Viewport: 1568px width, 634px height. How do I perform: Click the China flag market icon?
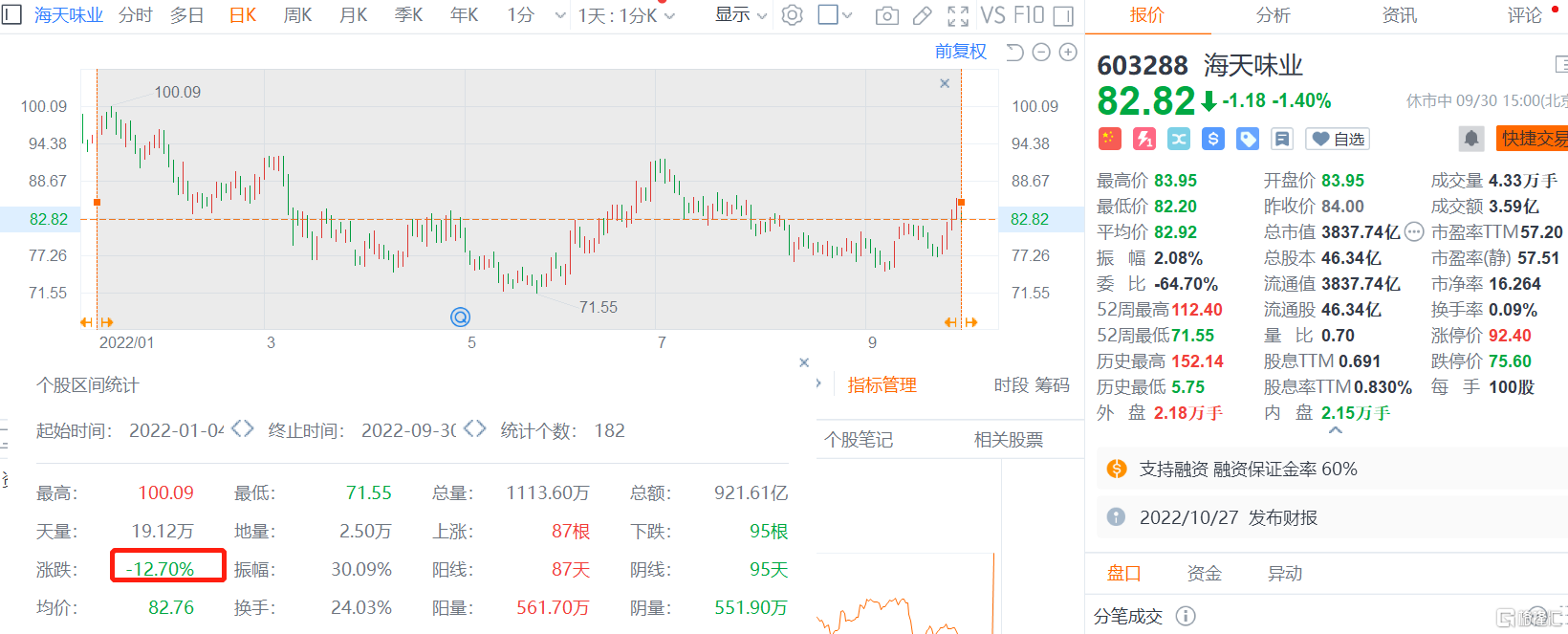[x=1109, y=139]
